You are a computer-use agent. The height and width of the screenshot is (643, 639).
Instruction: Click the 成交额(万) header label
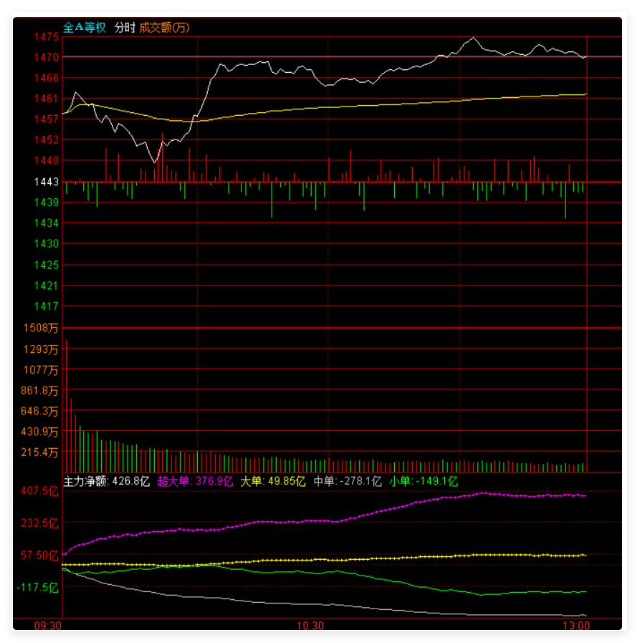[164, 27]
